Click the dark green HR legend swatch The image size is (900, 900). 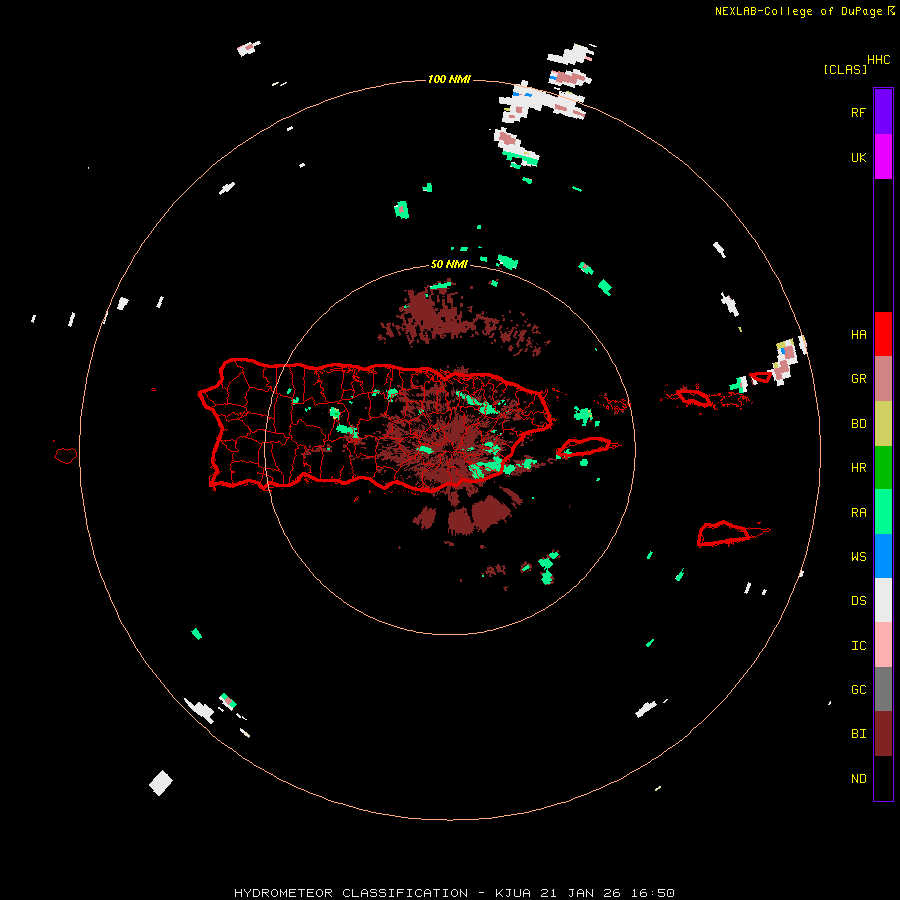[x=883, y=468]
